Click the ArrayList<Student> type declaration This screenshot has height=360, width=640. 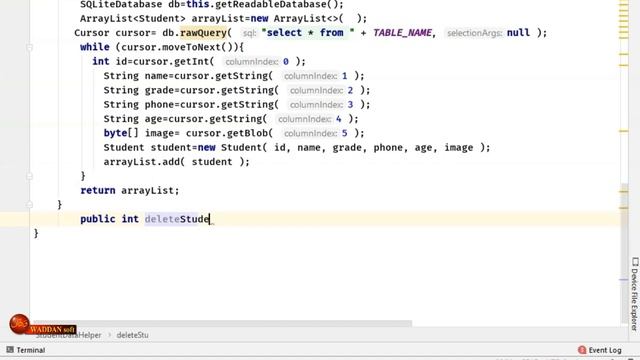133,18
